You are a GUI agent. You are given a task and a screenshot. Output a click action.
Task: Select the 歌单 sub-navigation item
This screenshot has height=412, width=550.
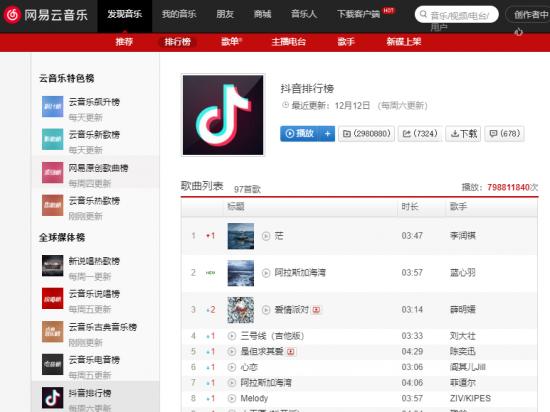230,42
